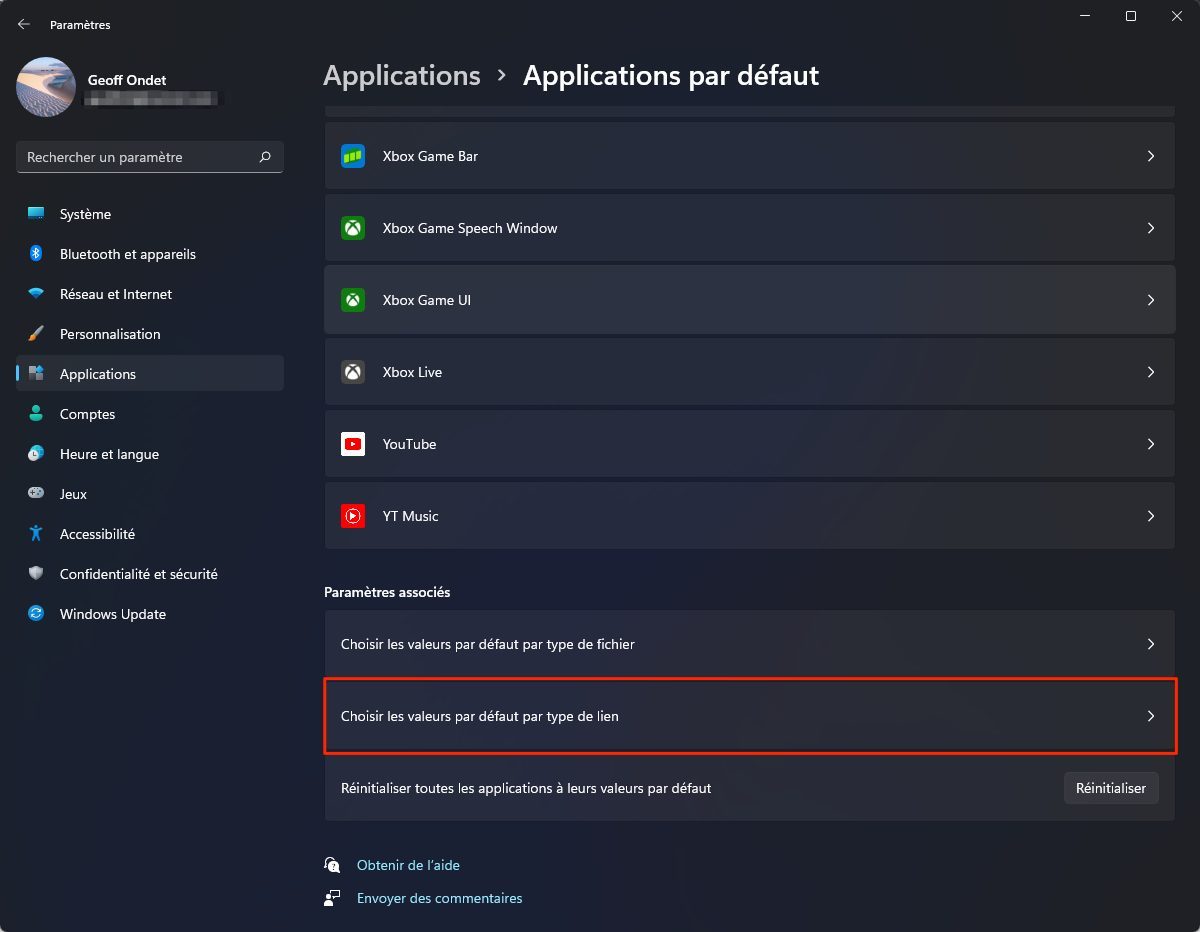The image size is (1200, 932).
Task: Click the Xbox Live label
Action: click(412, 372)
